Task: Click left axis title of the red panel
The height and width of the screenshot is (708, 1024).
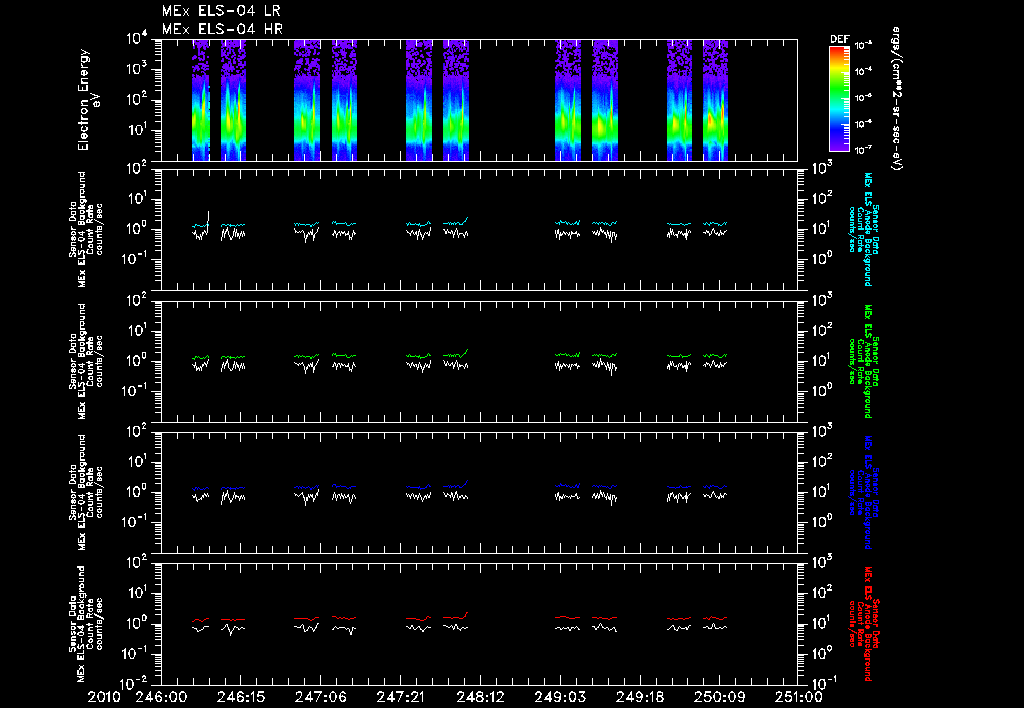Action: click(86, 624)
